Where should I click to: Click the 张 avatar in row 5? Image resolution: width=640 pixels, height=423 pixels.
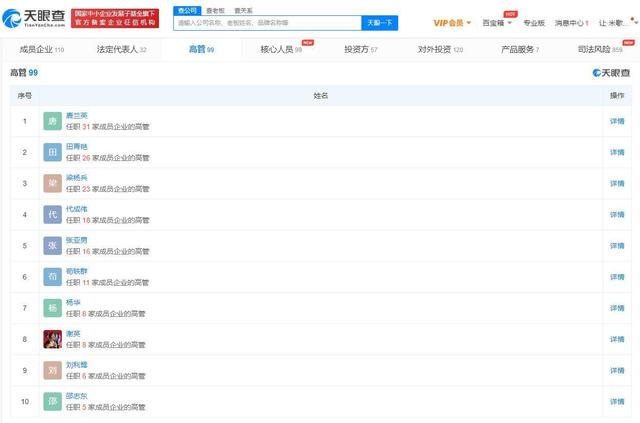point(53,245)
